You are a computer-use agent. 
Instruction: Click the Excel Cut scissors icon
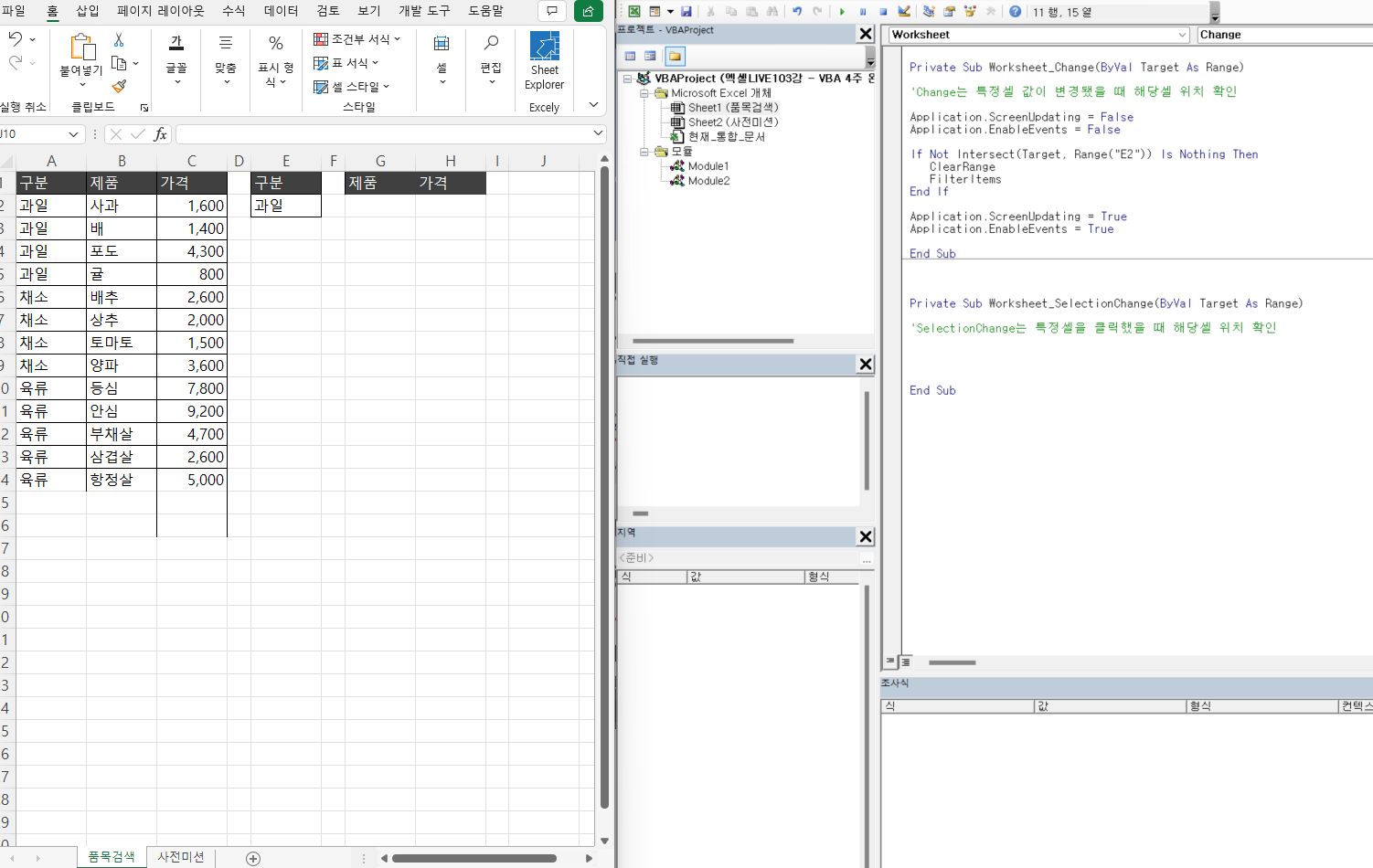(119, 40)
